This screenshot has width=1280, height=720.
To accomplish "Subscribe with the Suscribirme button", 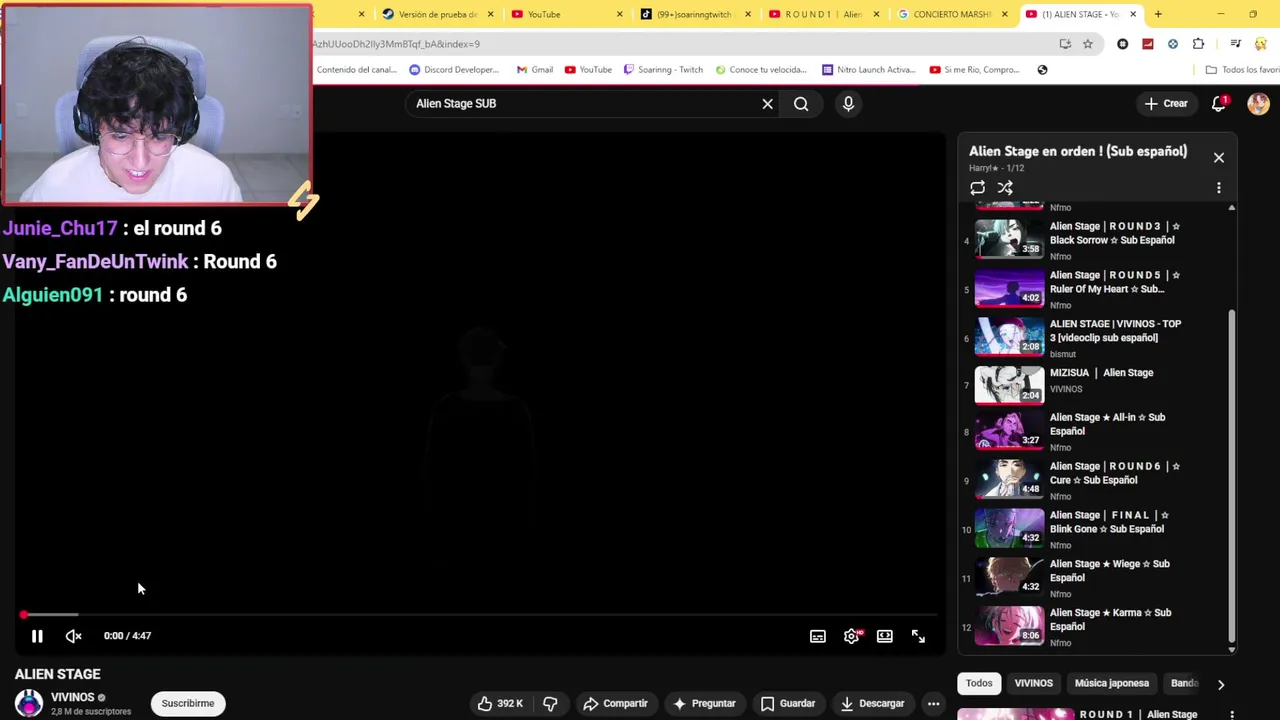I will click(x=188, y=704).
